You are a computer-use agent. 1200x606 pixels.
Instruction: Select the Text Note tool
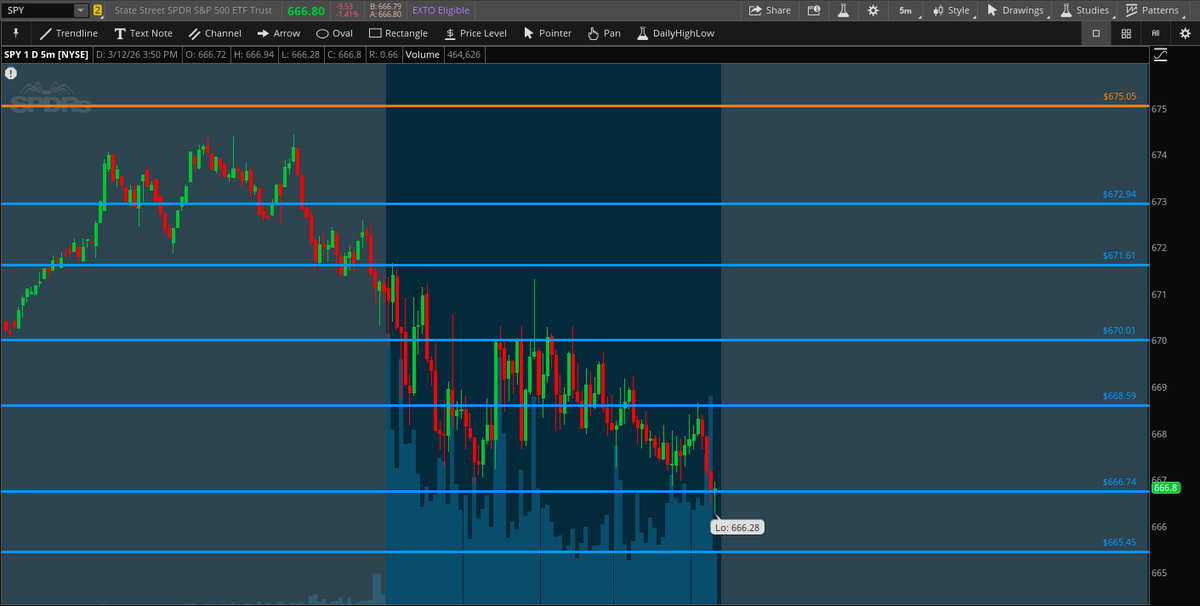143,33
